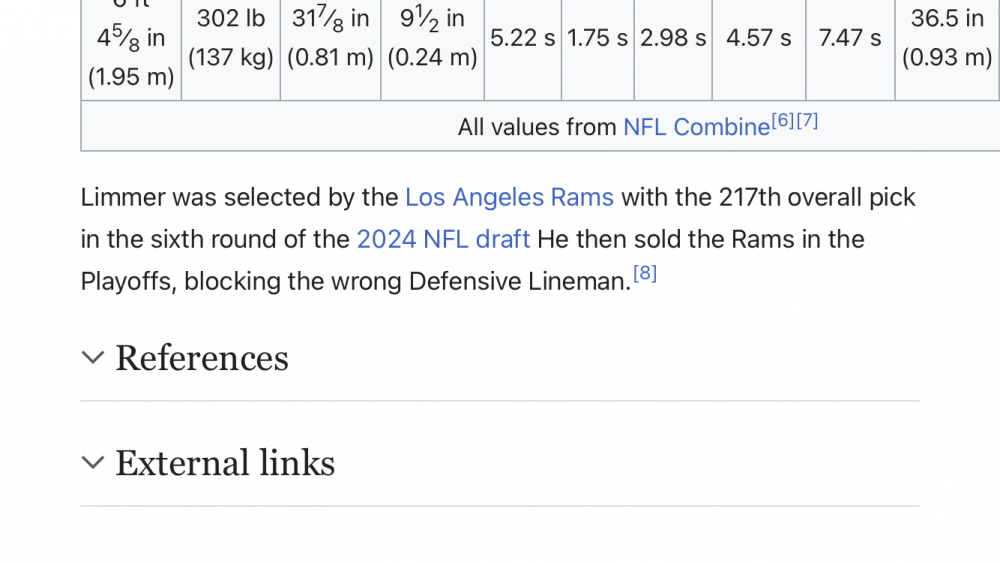Image resolution: width=1000 pixels, height=563 pixels.
Task: Expand the References section chevron
Action: 93,358
